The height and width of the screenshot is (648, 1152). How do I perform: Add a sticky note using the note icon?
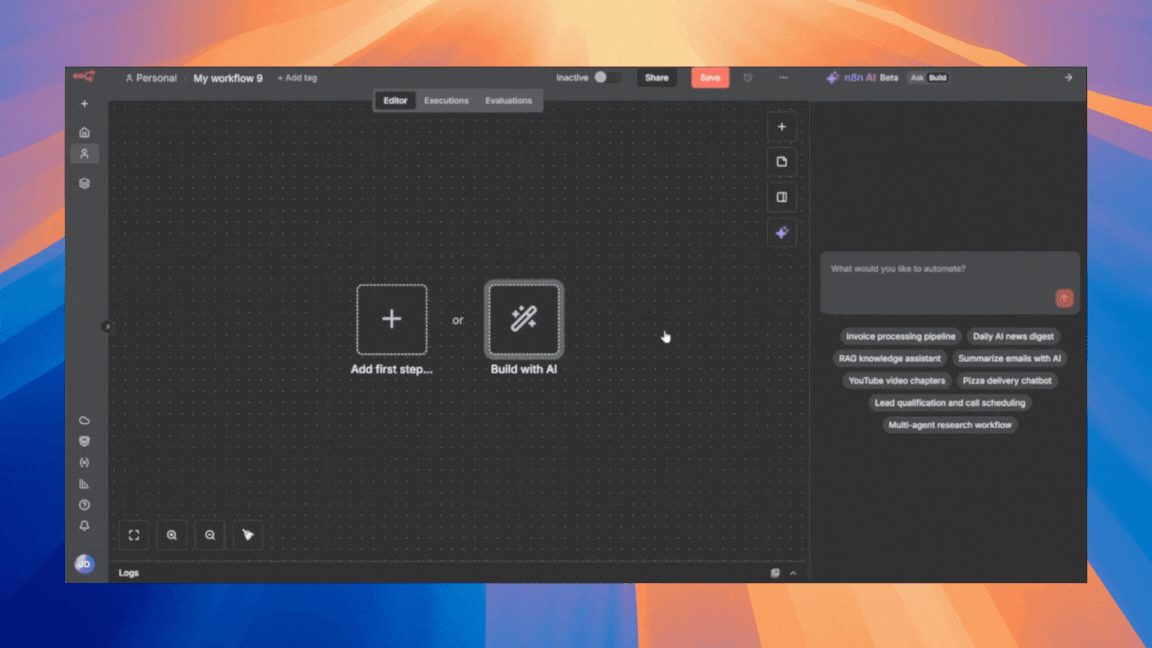[x=781, y=161]
